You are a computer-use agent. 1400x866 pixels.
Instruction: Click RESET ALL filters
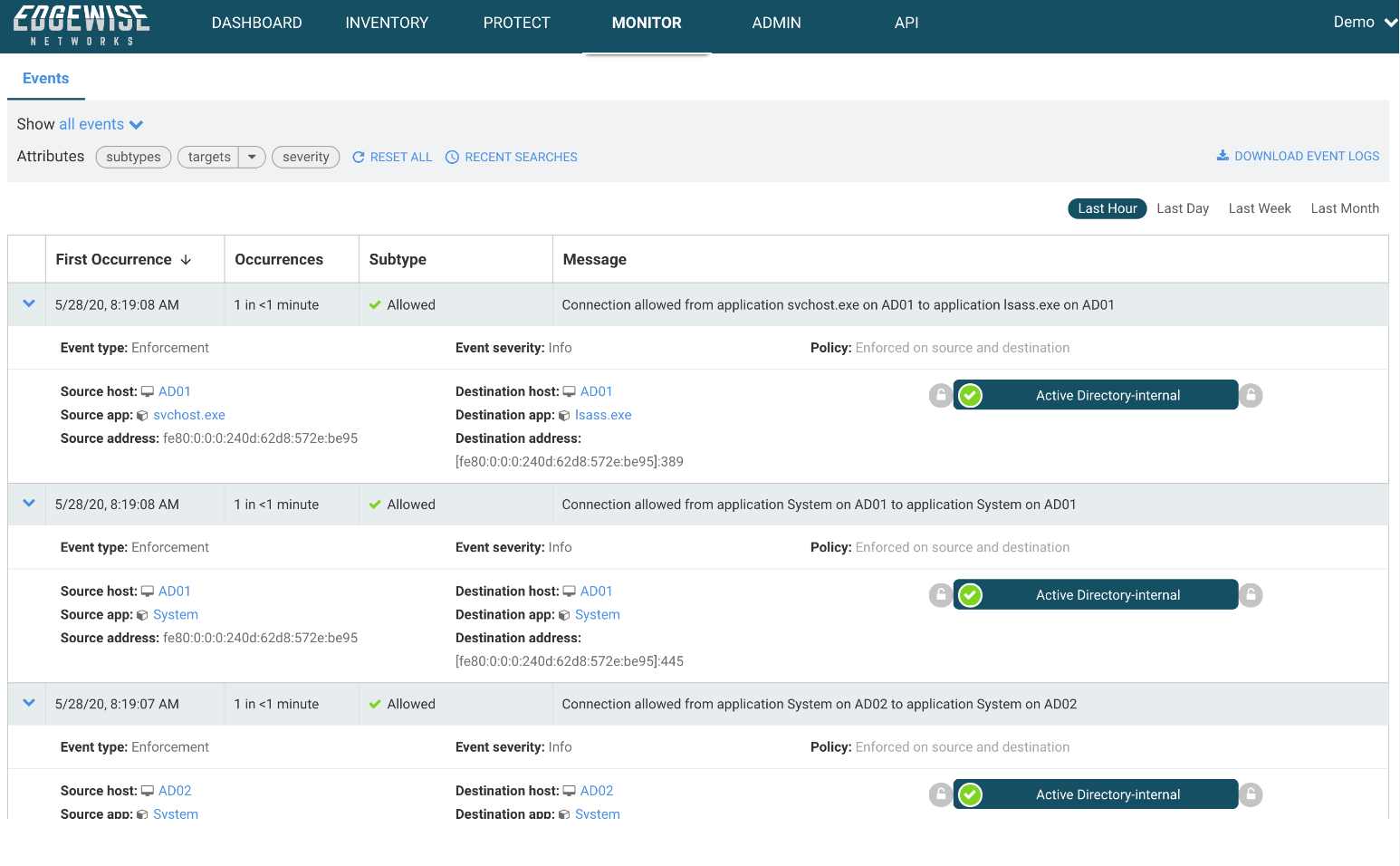point(392,157)
